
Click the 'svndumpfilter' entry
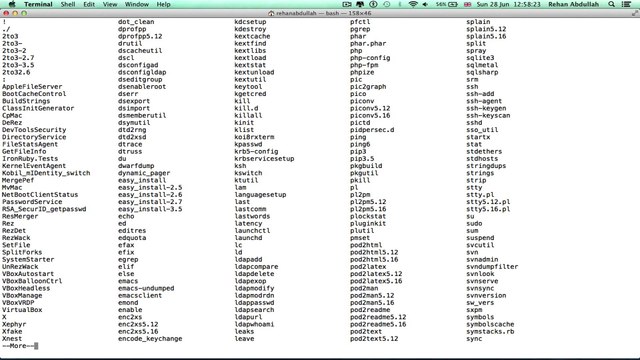pos(492,267)
